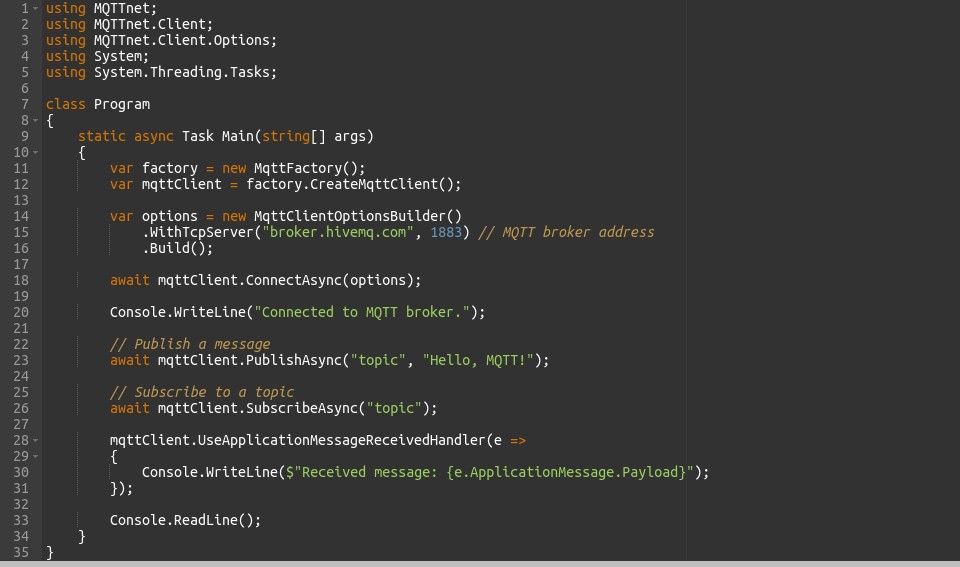Place cursor on UseApplicationMessageReceivedHandler
This screenshot has height=567, width=960.
330,440
